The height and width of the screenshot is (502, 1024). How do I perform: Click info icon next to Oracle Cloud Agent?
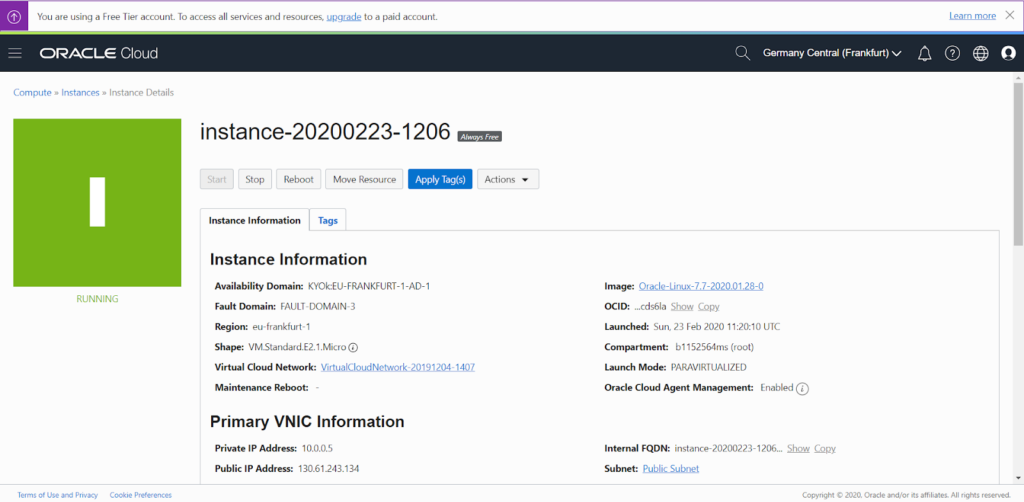802,388
